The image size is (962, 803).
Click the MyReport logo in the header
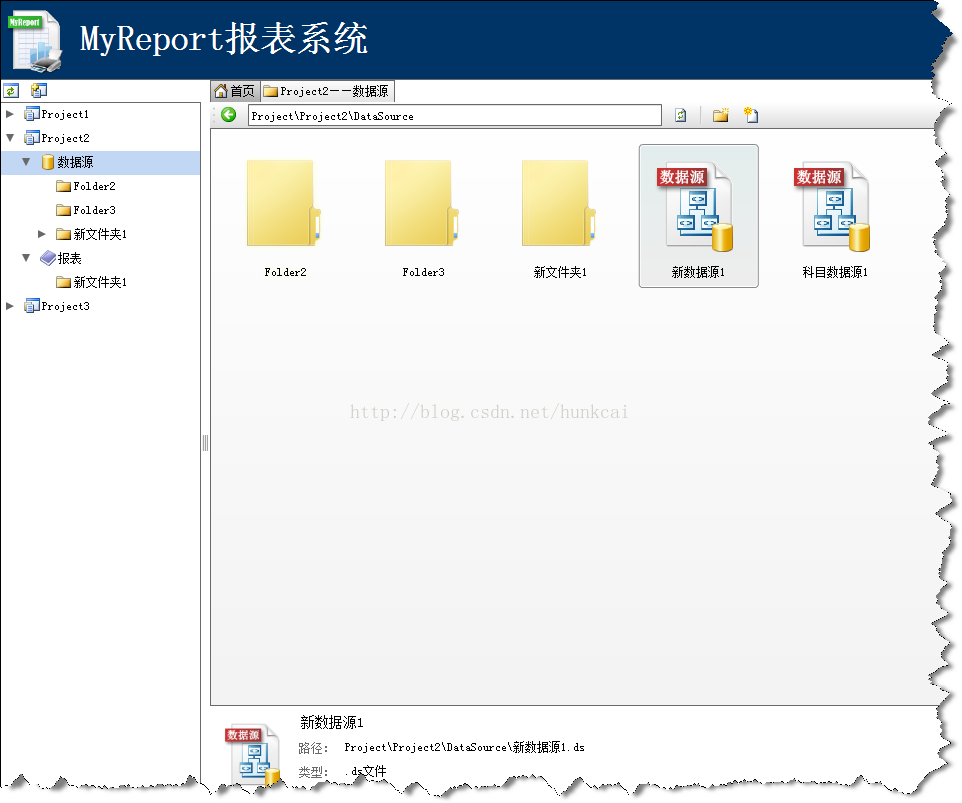click(x=34, y=41)
